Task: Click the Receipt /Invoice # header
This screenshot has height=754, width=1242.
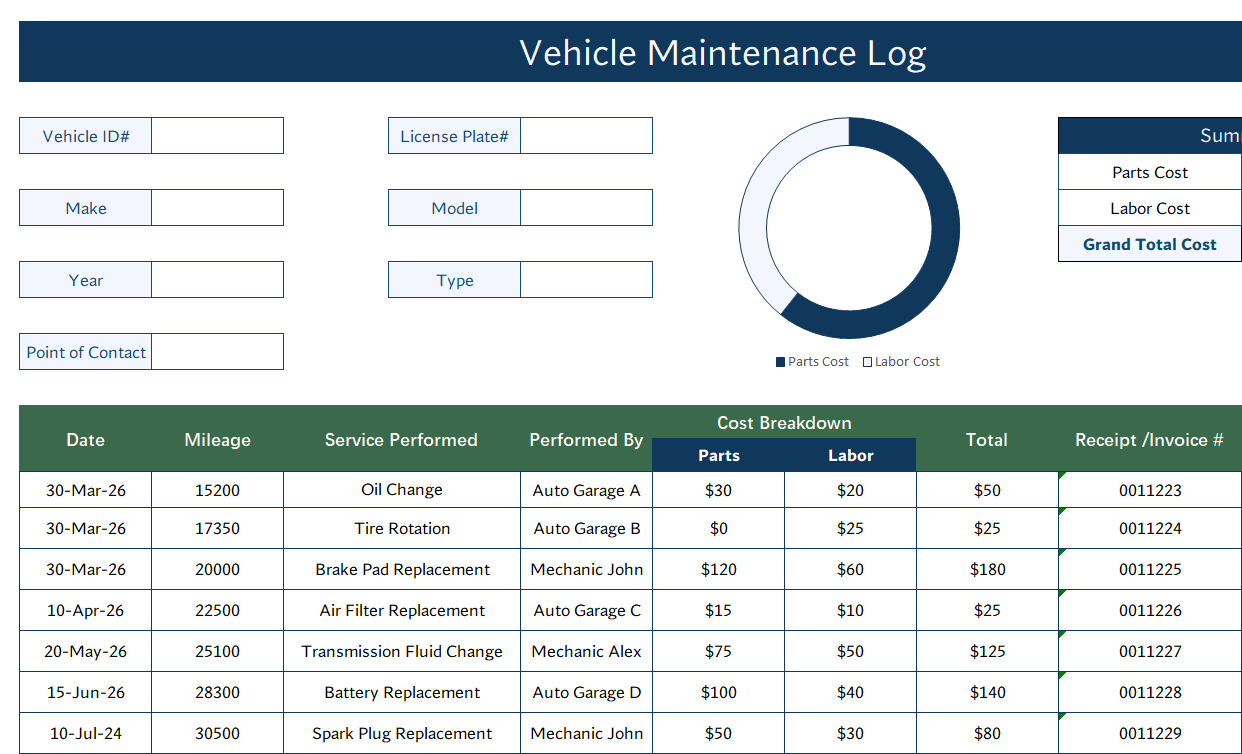Action: 1150,439
